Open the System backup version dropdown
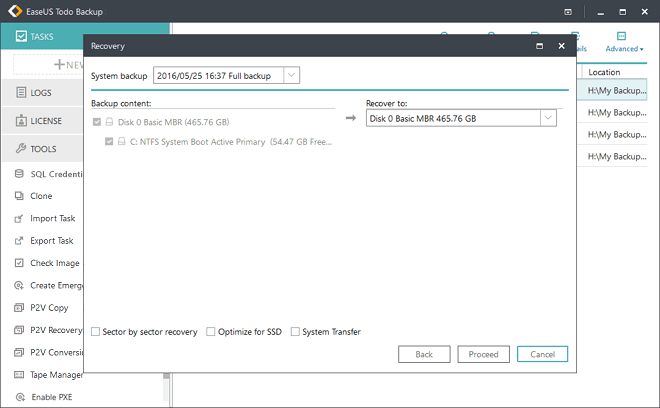Viewport: 660px width, 408px height. 290,75
